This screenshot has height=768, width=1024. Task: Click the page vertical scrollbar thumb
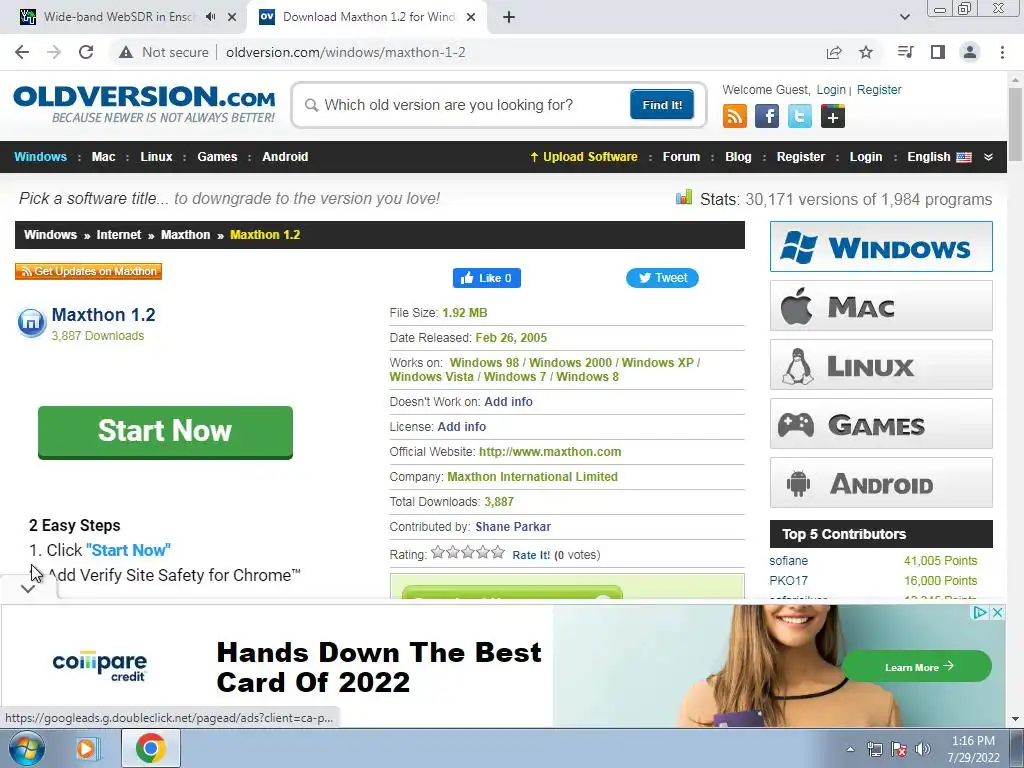[1015, 124]
